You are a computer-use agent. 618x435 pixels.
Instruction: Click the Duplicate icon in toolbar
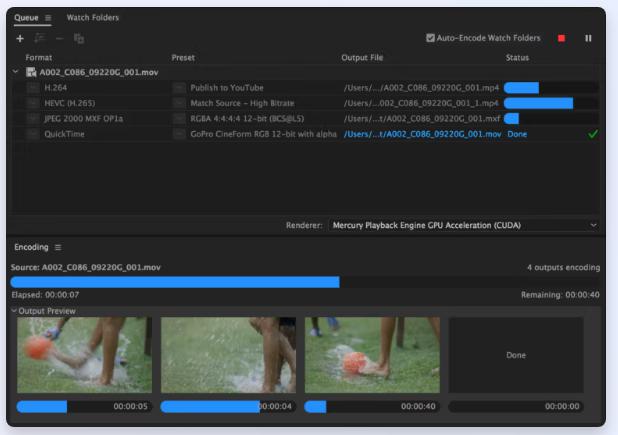(x=79, y=39)
